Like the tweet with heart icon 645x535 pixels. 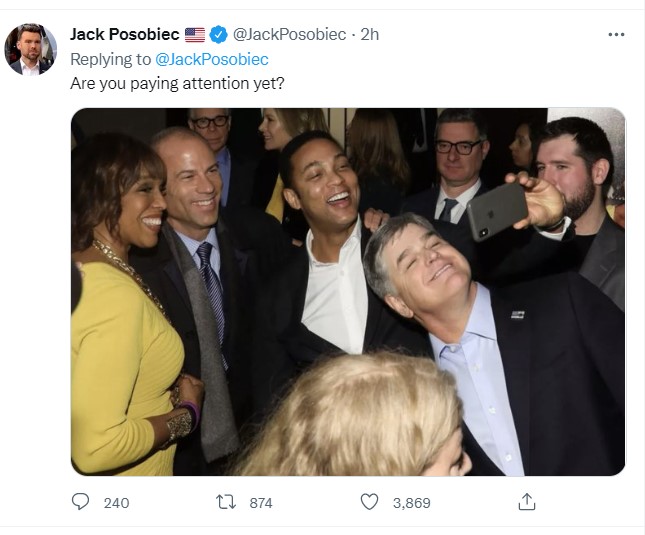(369, 502)
